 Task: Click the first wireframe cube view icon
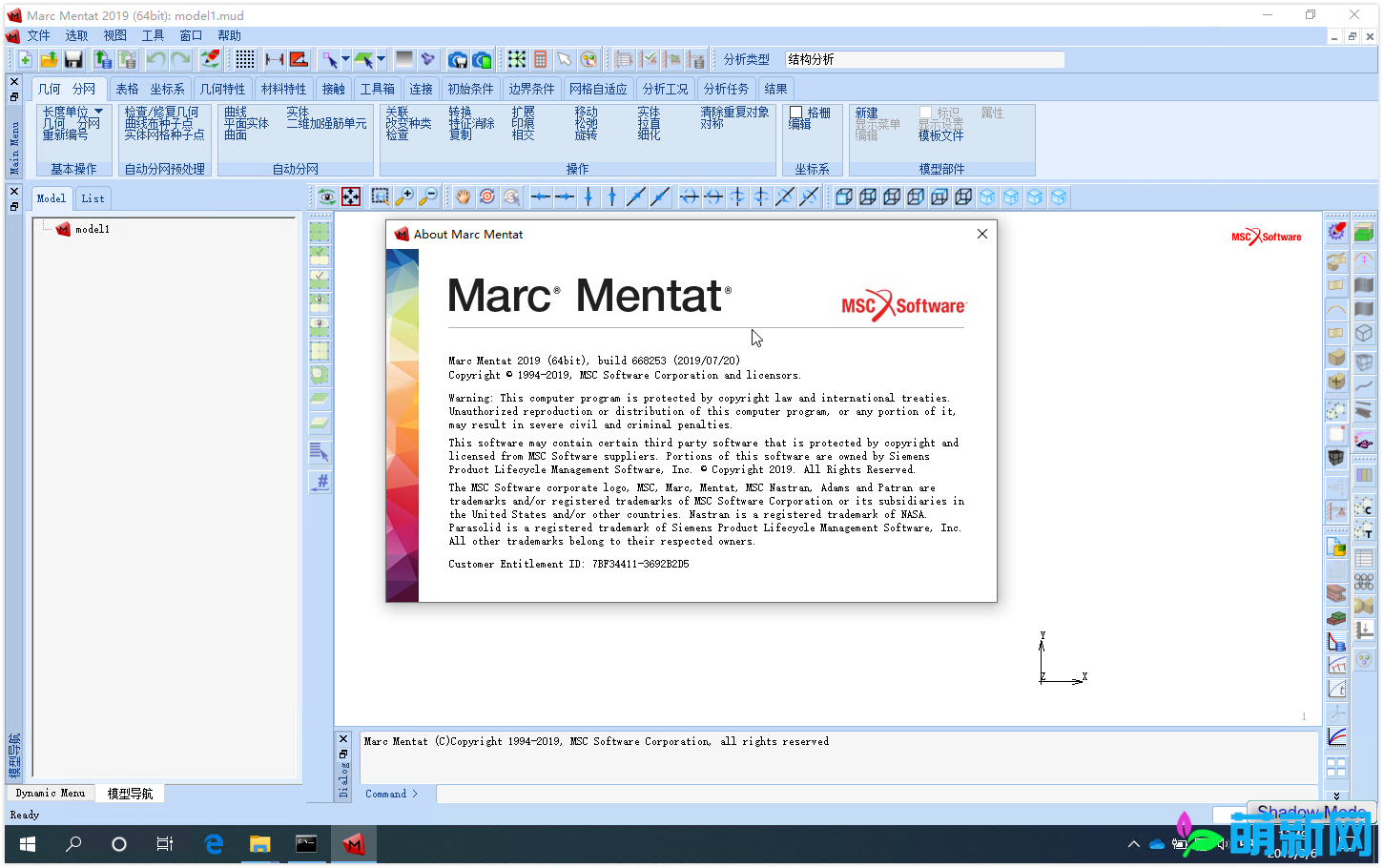click(844, 196)
